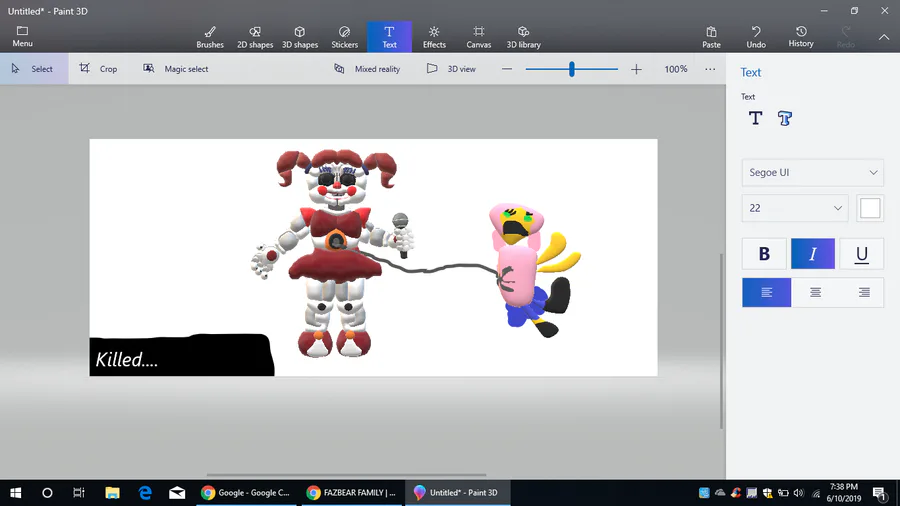Toggle 3D view mode

tap(451, 69)
